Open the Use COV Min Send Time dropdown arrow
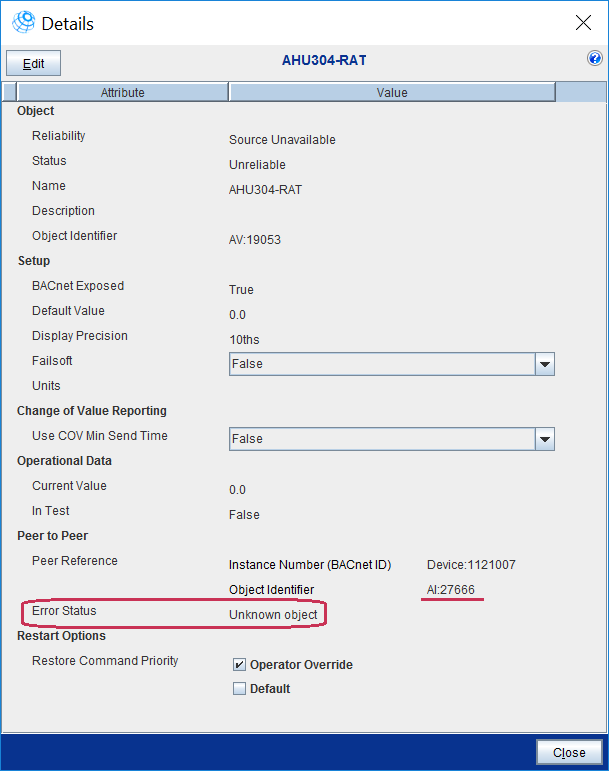 [x=545, y=439]
